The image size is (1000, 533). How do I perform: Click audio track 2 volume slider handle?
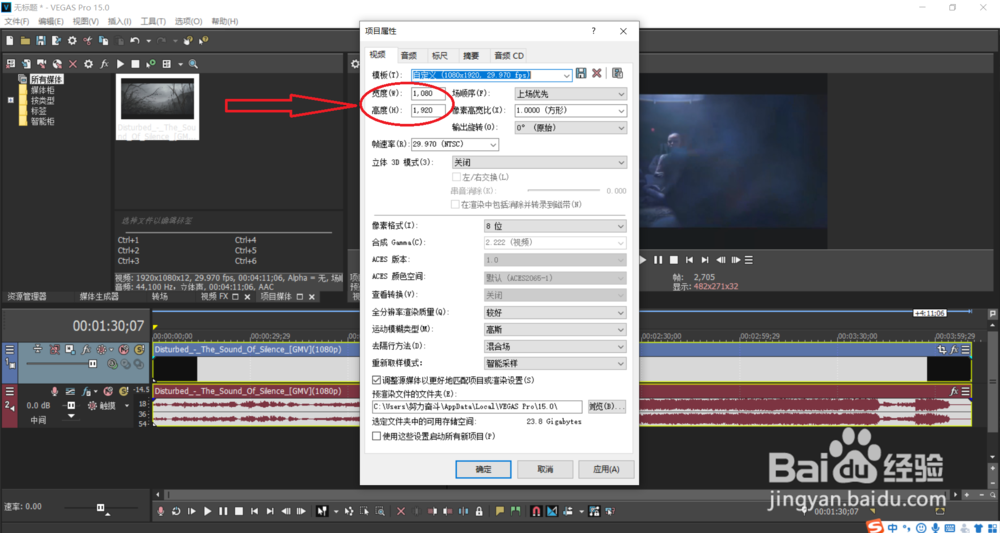click(71, 405)
